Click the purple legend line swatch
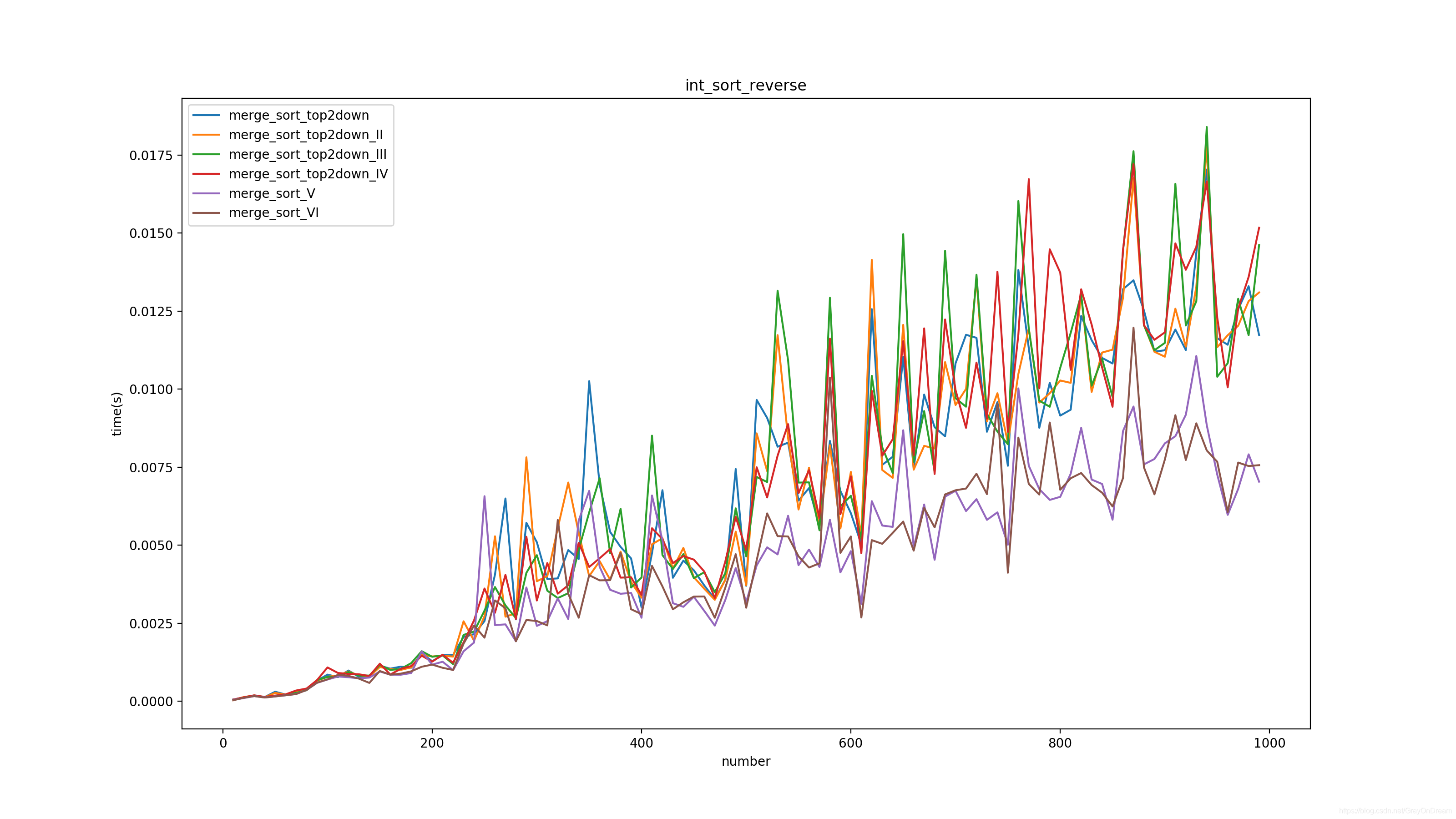Image resolution: width=1456 pixels, height=819 pixels. coord(206,194)
